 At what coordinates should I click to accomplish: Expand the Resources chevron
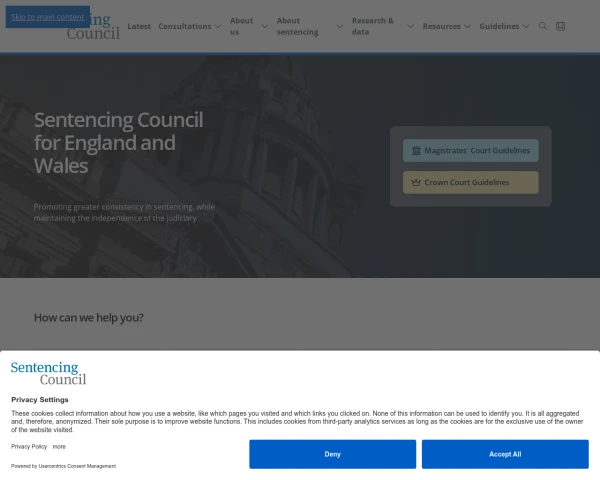coord(467,26)
